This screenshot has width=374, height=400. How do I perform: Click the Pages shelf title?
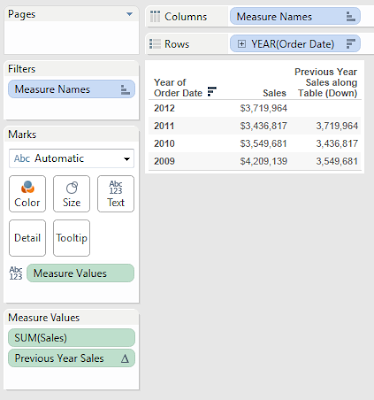pyautogui.click(x=22, y=14)
